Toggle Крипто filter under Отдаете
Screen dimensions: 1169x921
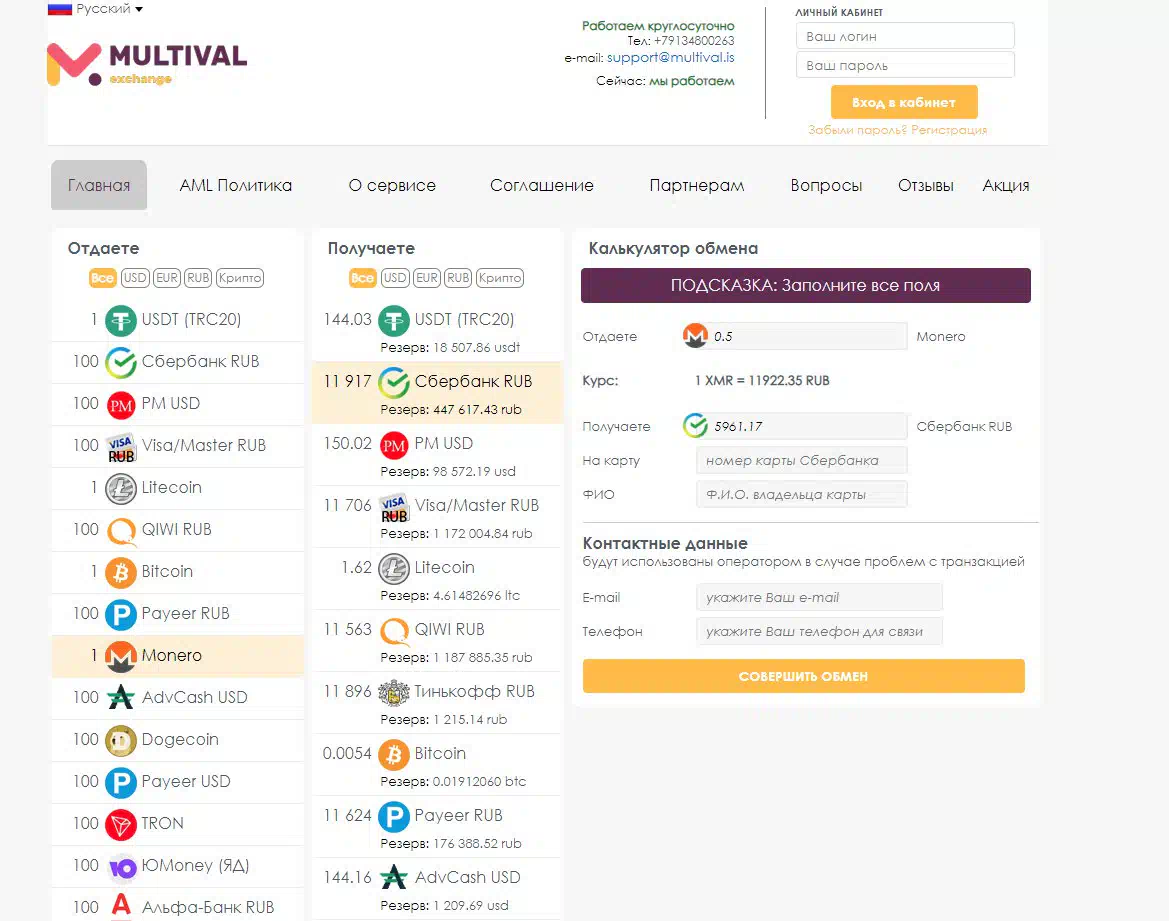(x=240, y=278)
